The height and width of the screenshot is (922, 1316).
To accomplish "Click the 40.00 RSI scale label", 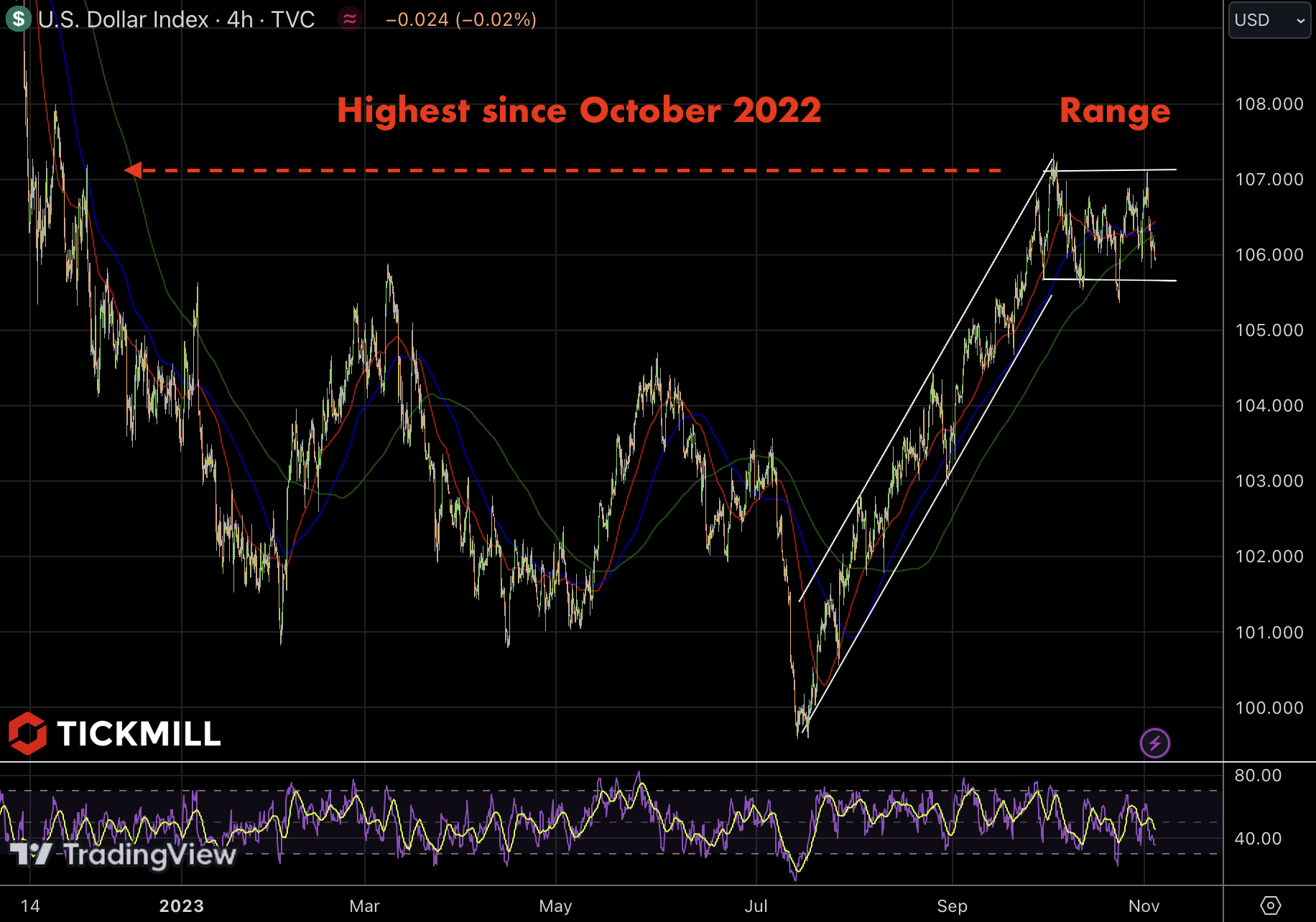I will (1258, 839).
